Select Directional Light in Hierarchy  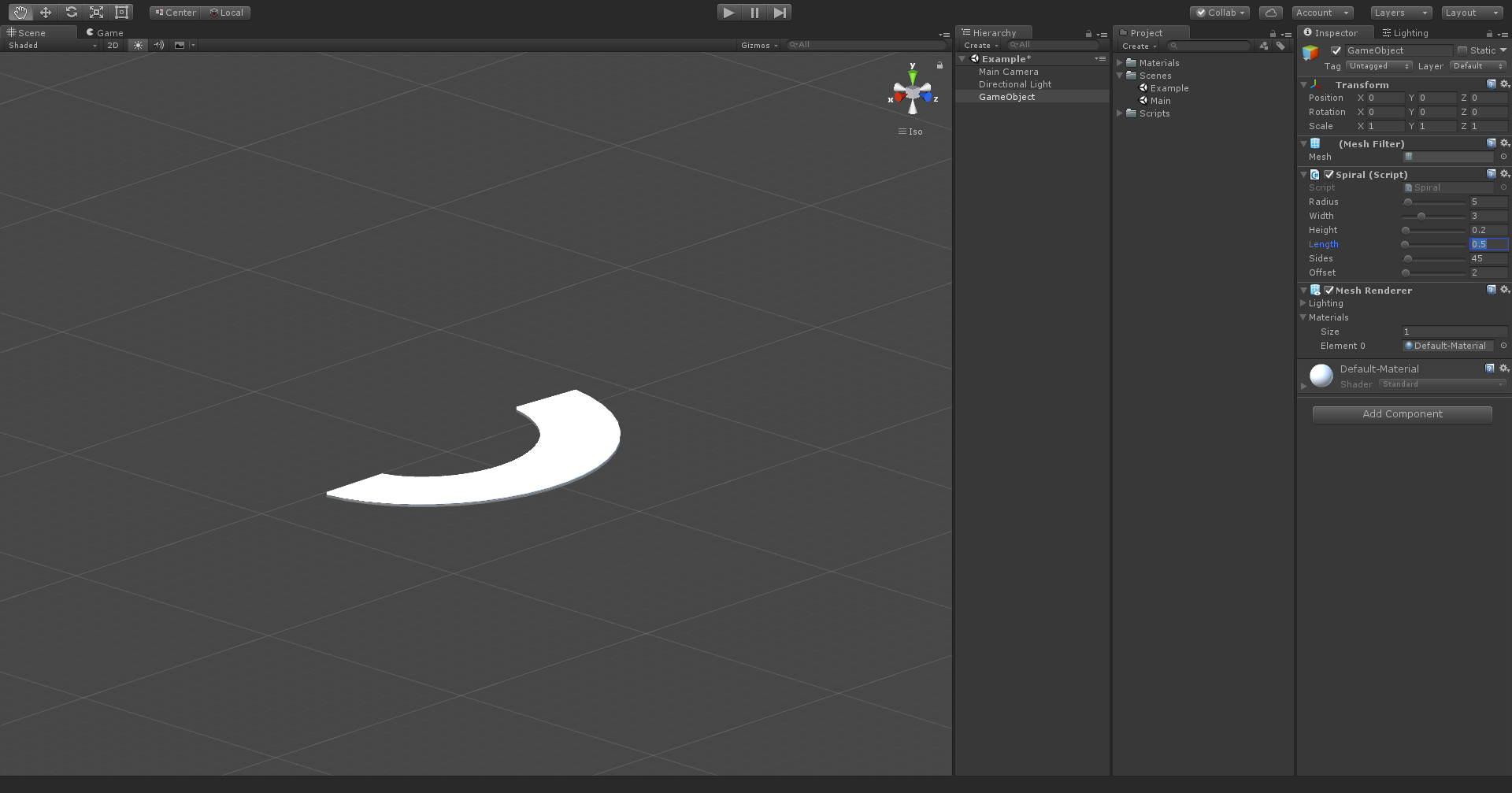coord(1015,84)
